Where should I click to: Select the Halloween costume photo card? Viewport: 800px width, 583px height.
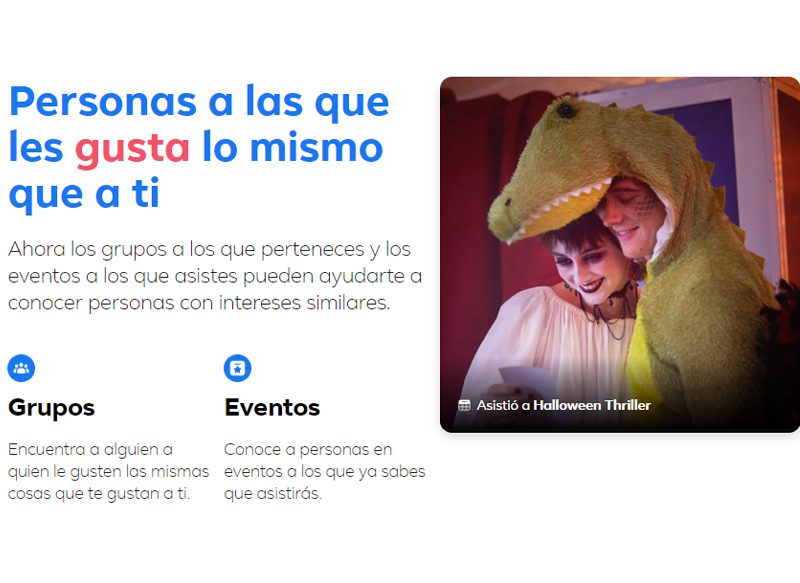[x=620, y=255]
